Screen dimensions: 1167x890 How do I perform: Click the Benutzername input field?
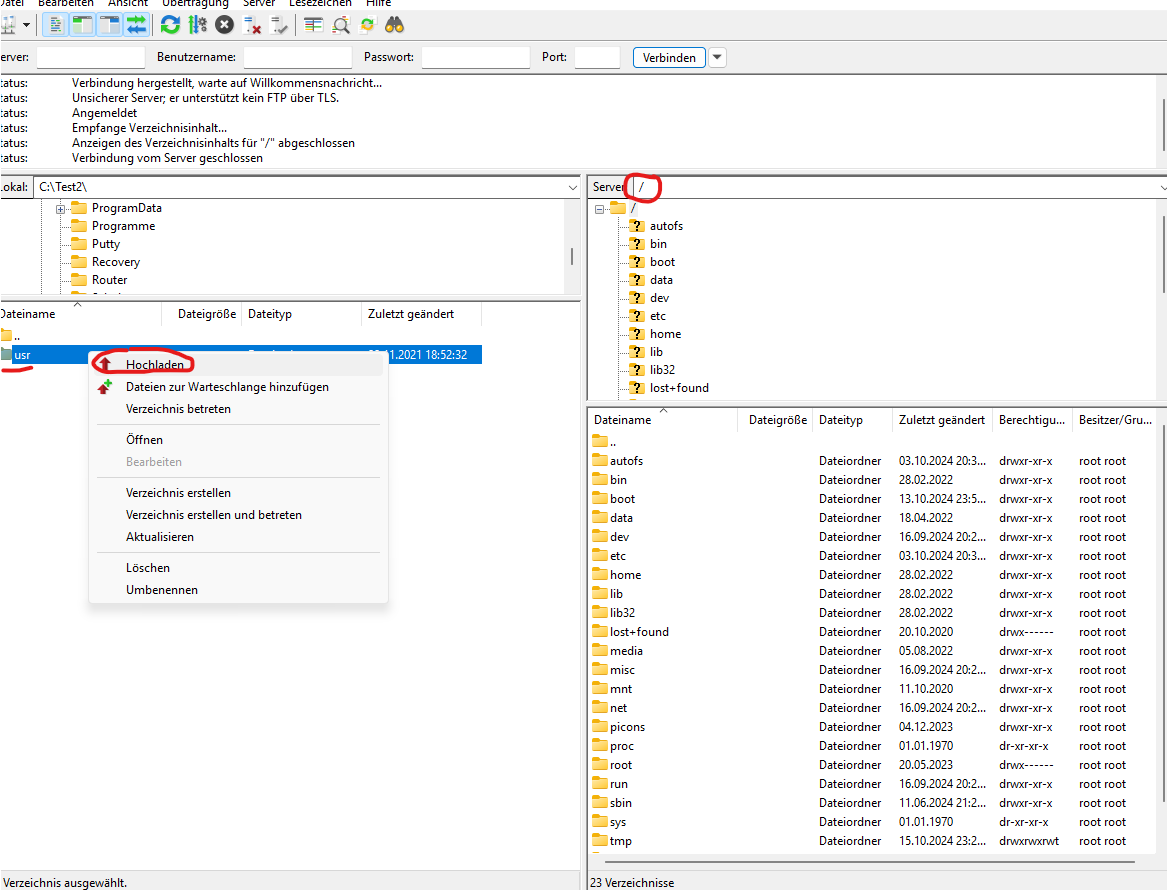297,58
